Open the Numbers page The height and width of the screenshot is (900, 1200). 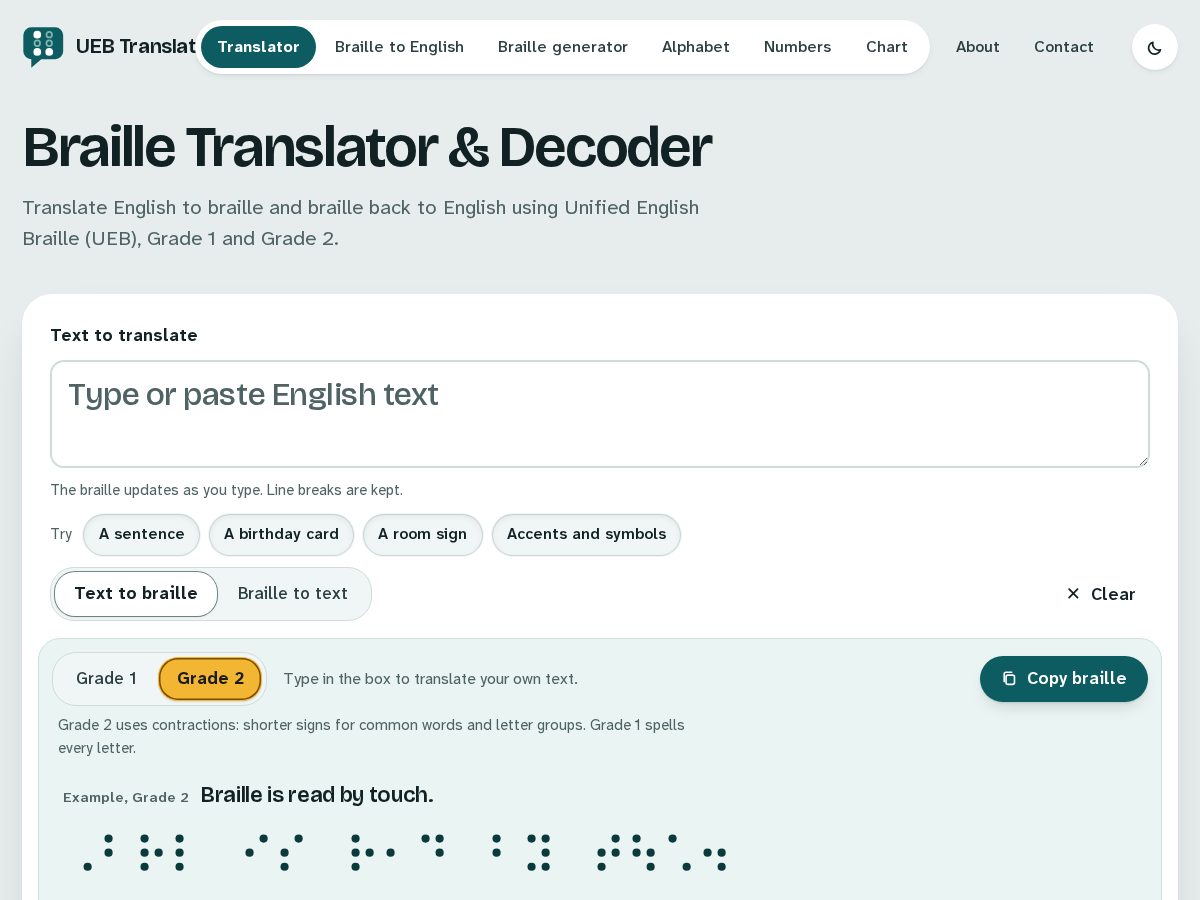click(x=798, y=47)
